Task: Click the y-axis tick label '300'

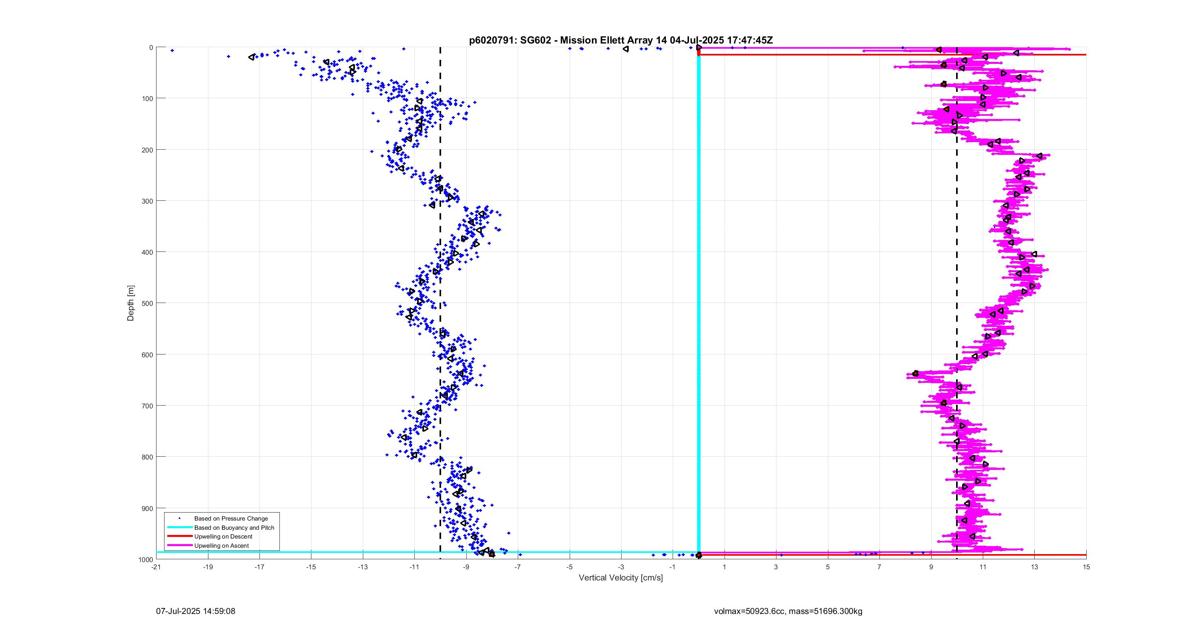Action: click(146, 200)
